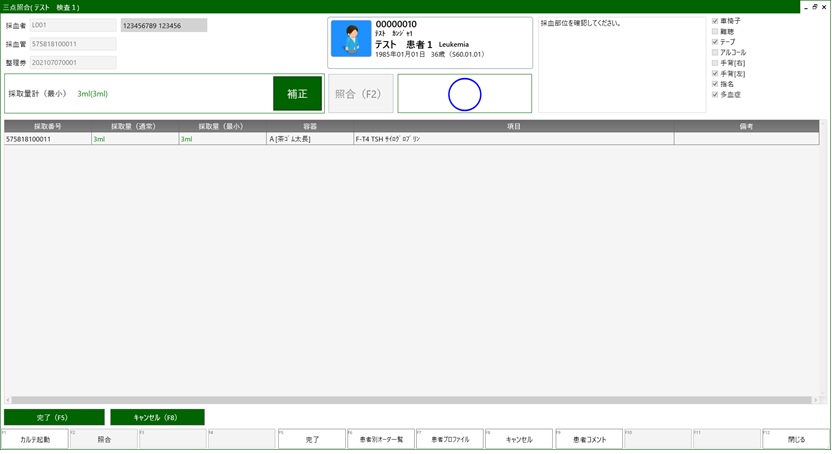Uncheck the 多血症 checkbox
The width and height of the screenshot is (832, 454).
pyautogui.click(x=715, y=94)
